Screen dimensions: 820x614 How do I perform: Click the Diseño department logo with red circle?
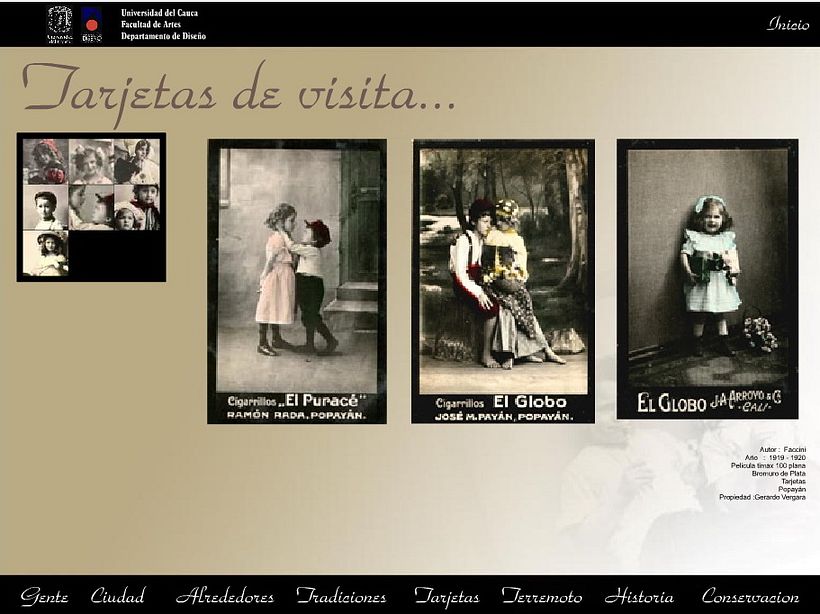tap(92, 25)
